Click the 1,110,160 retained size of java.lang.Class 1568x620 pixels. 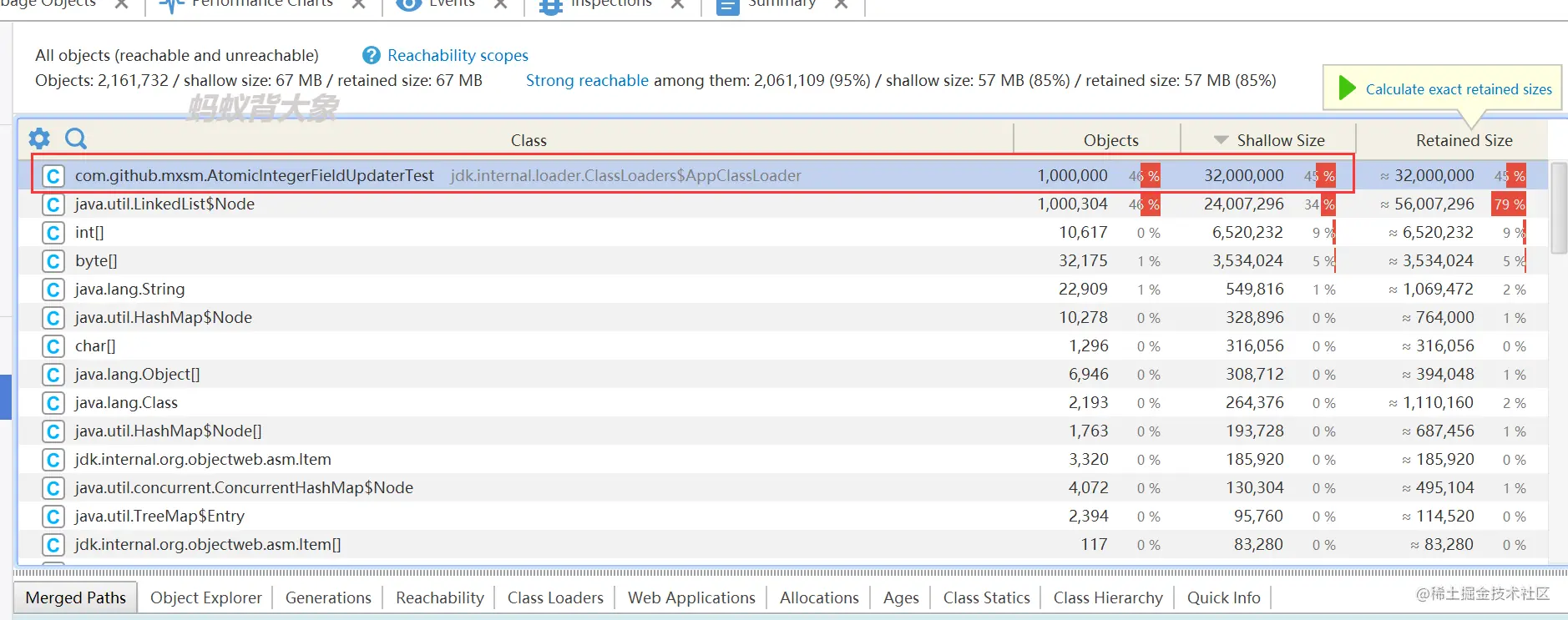coord(1438,402)
